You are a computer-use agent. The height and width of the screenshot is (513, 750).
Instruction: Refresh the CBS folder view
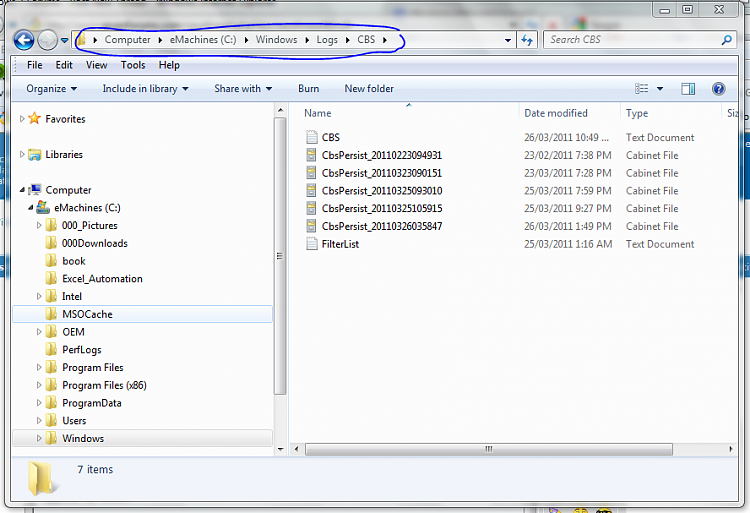(x=527, y=40)
